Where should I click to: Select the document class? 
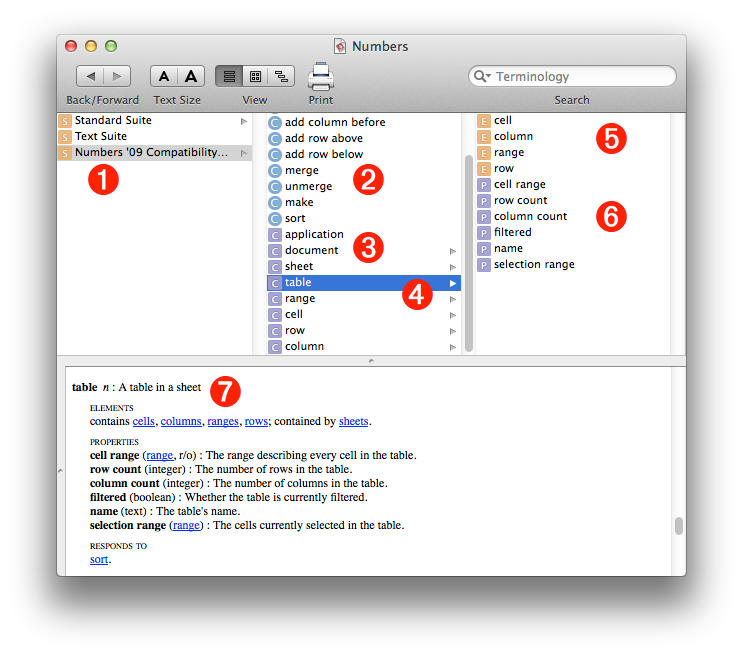coord(363,251)
